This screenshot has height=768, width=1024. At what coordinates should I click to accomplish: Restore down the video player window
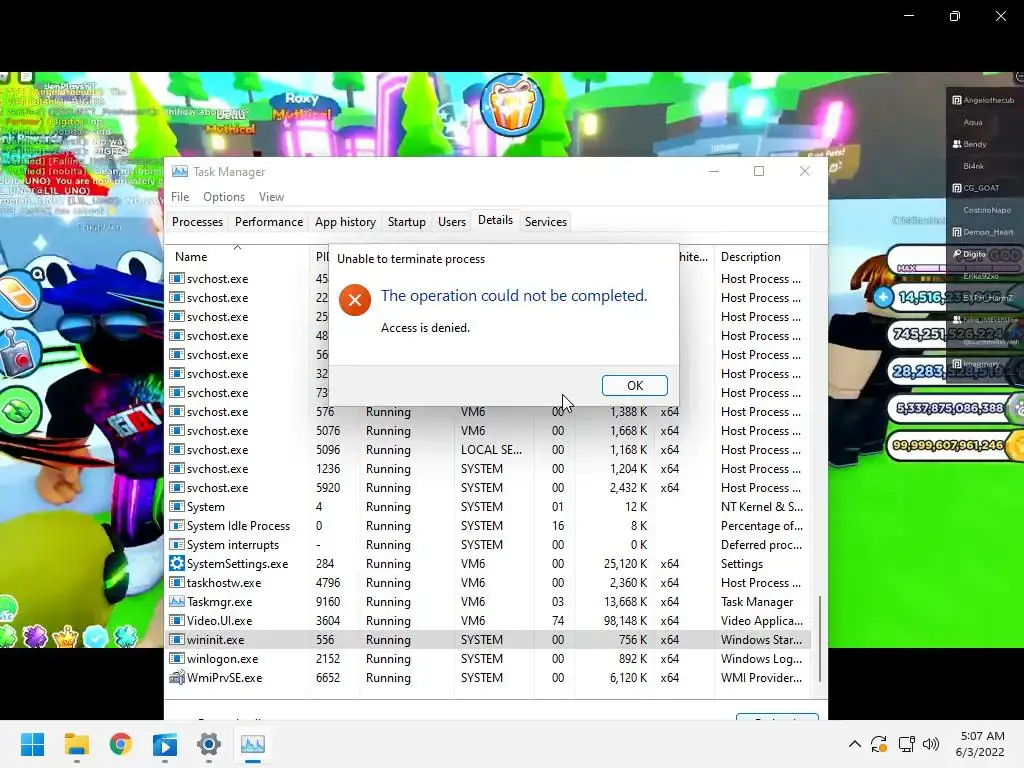[955, 16]
